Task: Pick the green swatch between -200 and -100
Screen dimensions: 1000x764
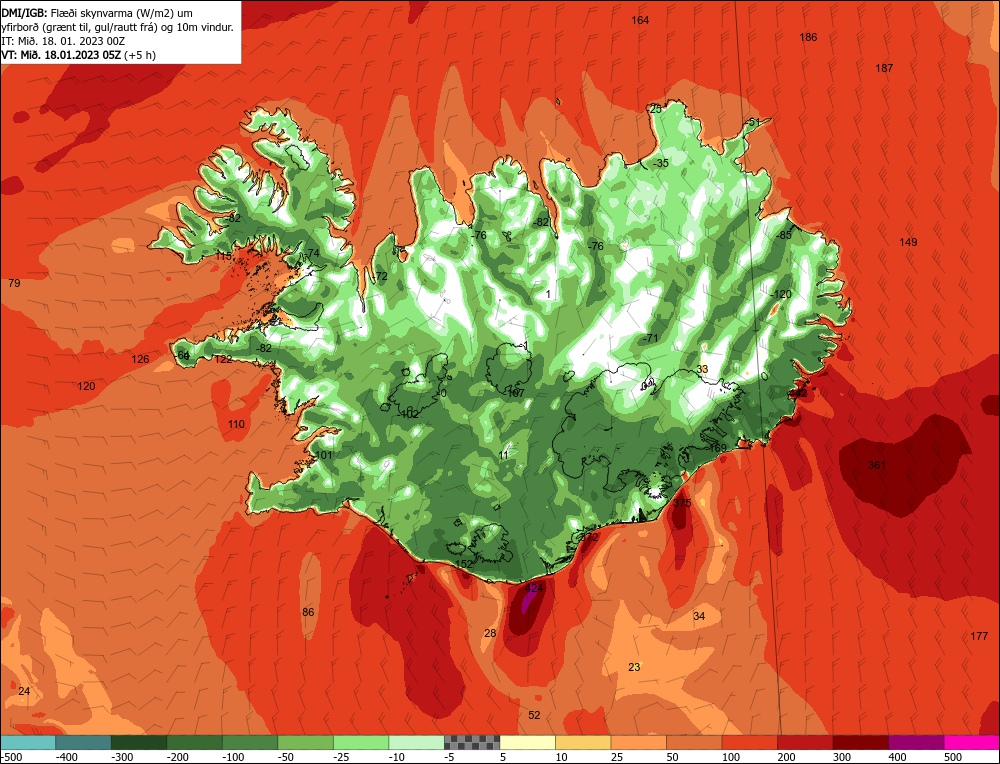Action: (195, 742)
